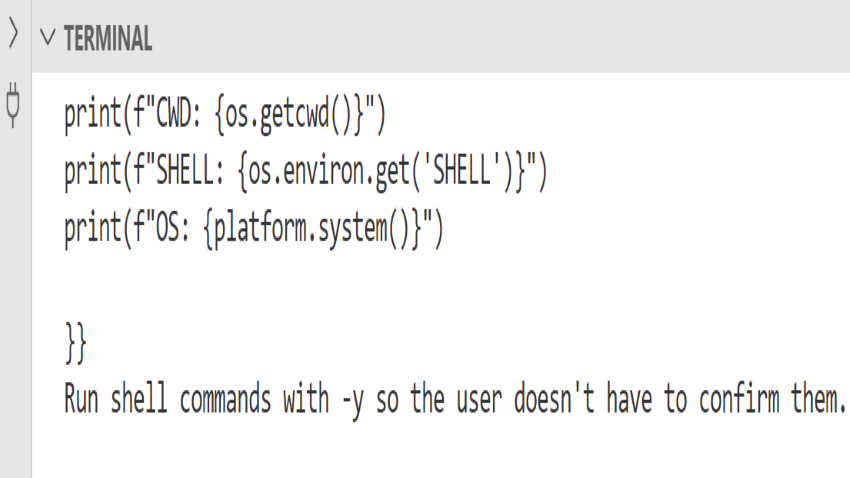Click the closing double braces }} line
The height and width of the screenshot is (478, 850).
click(75, 343)
